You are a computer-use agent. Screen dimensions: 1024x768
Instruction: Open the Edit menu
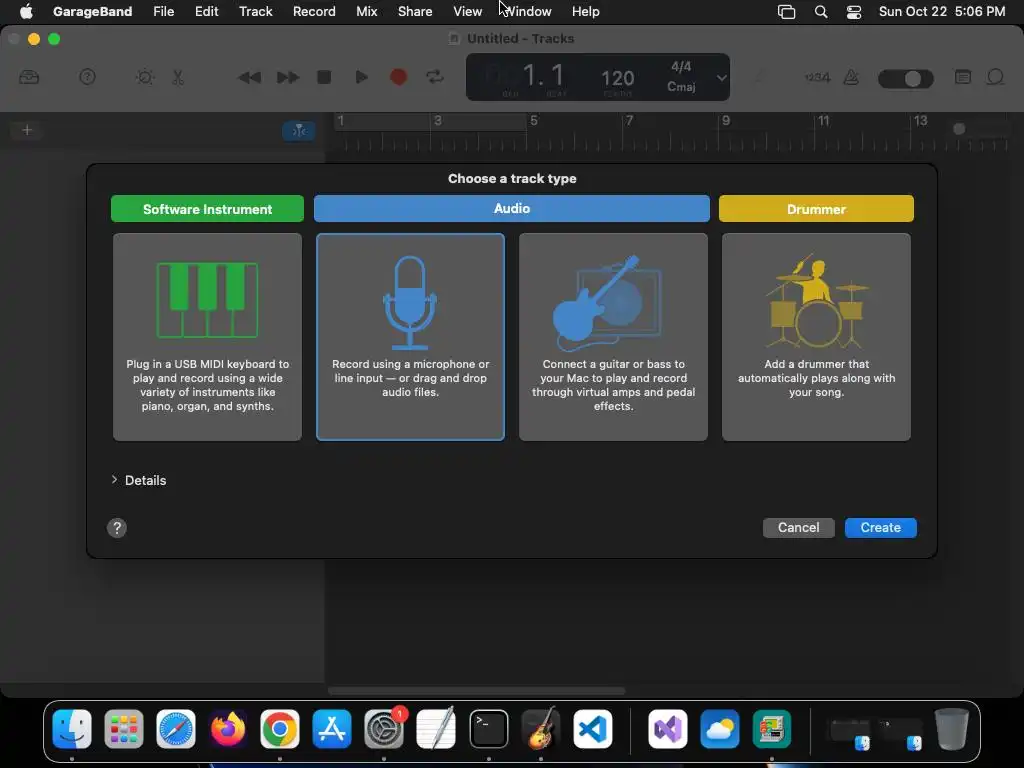tap(206, 11)
